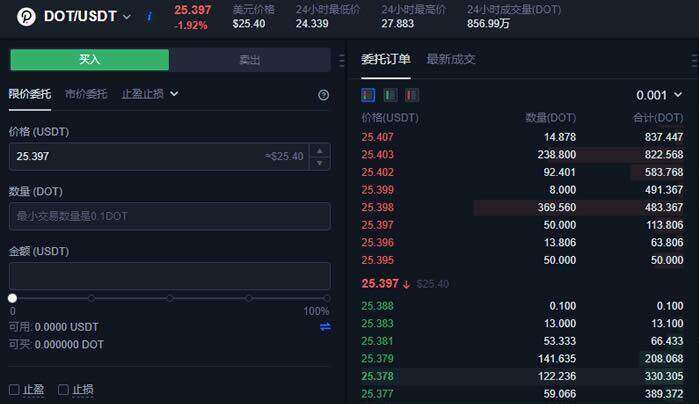Click the blue info icon beside DOT/USDT
This screenshot has width=699, height=404.
150,17
